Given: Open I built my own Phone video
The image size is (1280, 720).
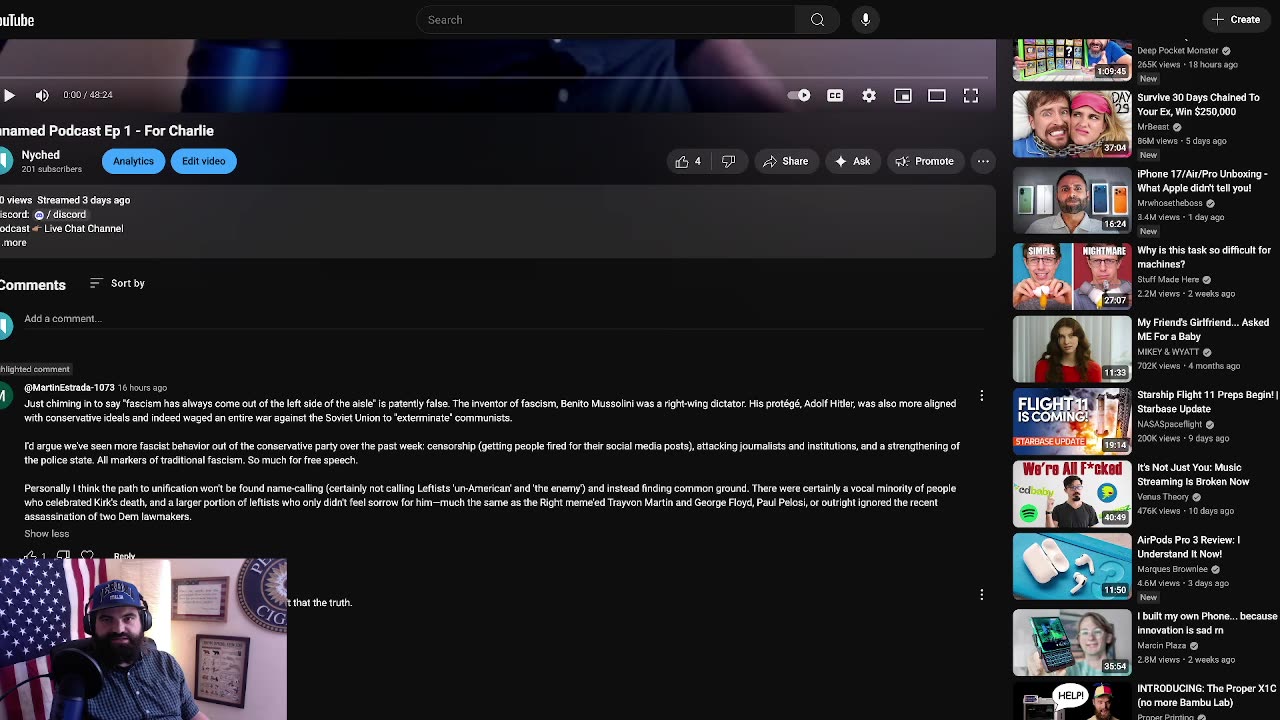Looking at the screenshot, I should point(1207,623).
